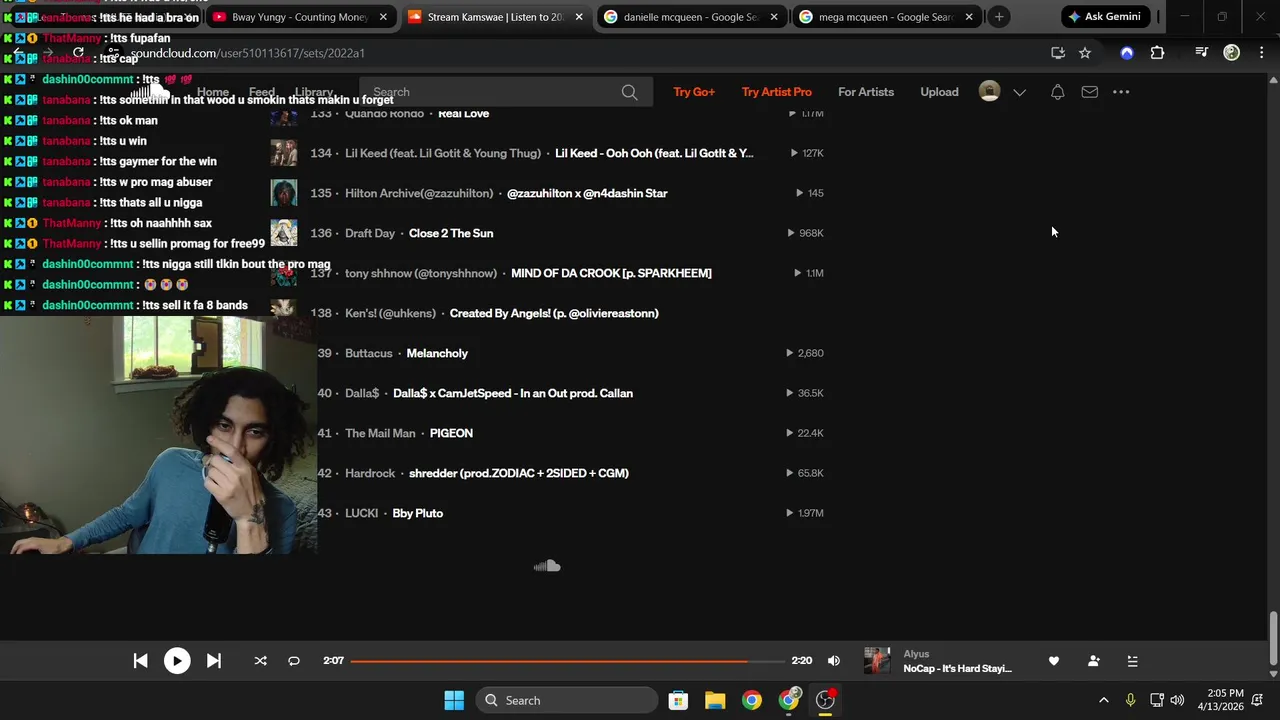Close the mega mcqueen tab
This screenshot has width=1280, height=720.
(969, 17)
